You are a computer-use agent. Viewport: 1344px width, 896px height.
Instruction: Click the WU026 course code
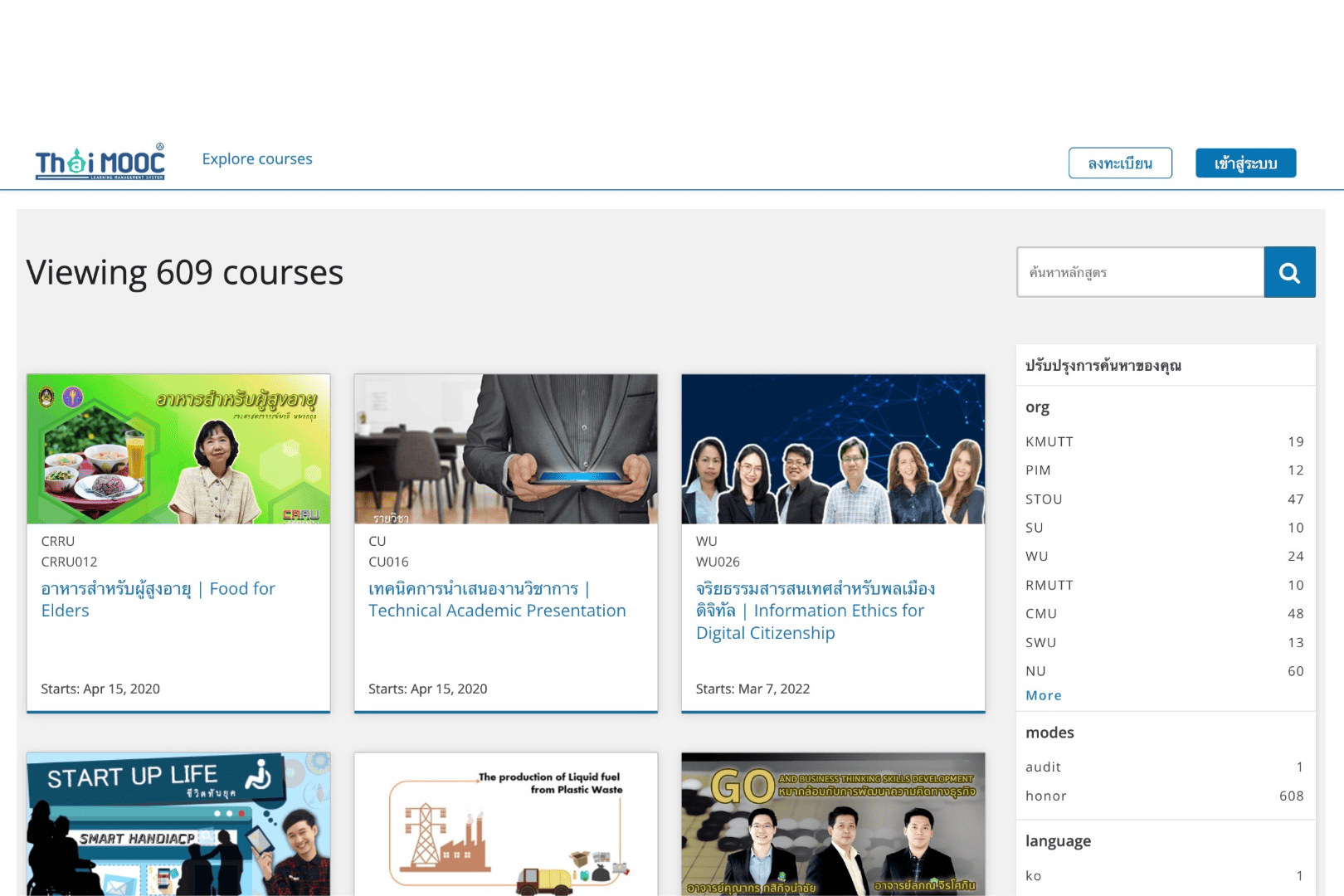click(x=718, y=562)
